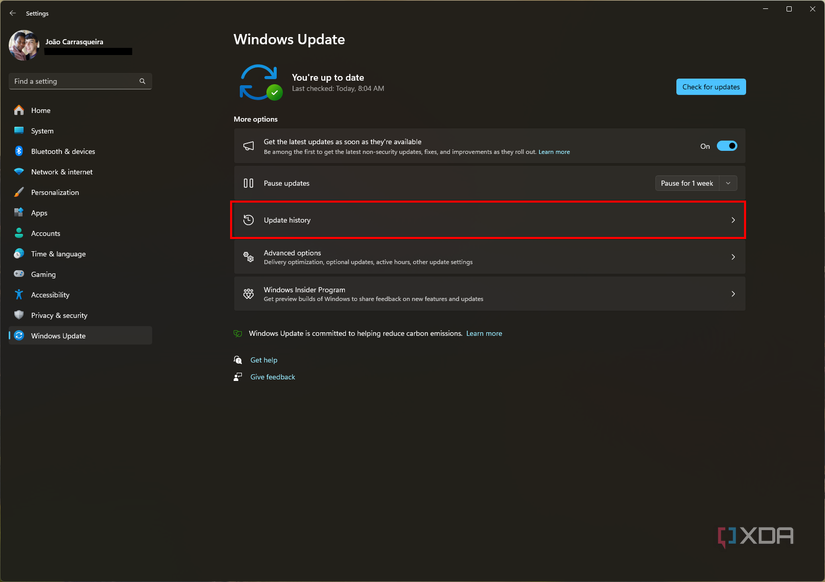Go to Network & internet
The width and height of the screenshot is (825, 582).
click(x=80, y=172)
